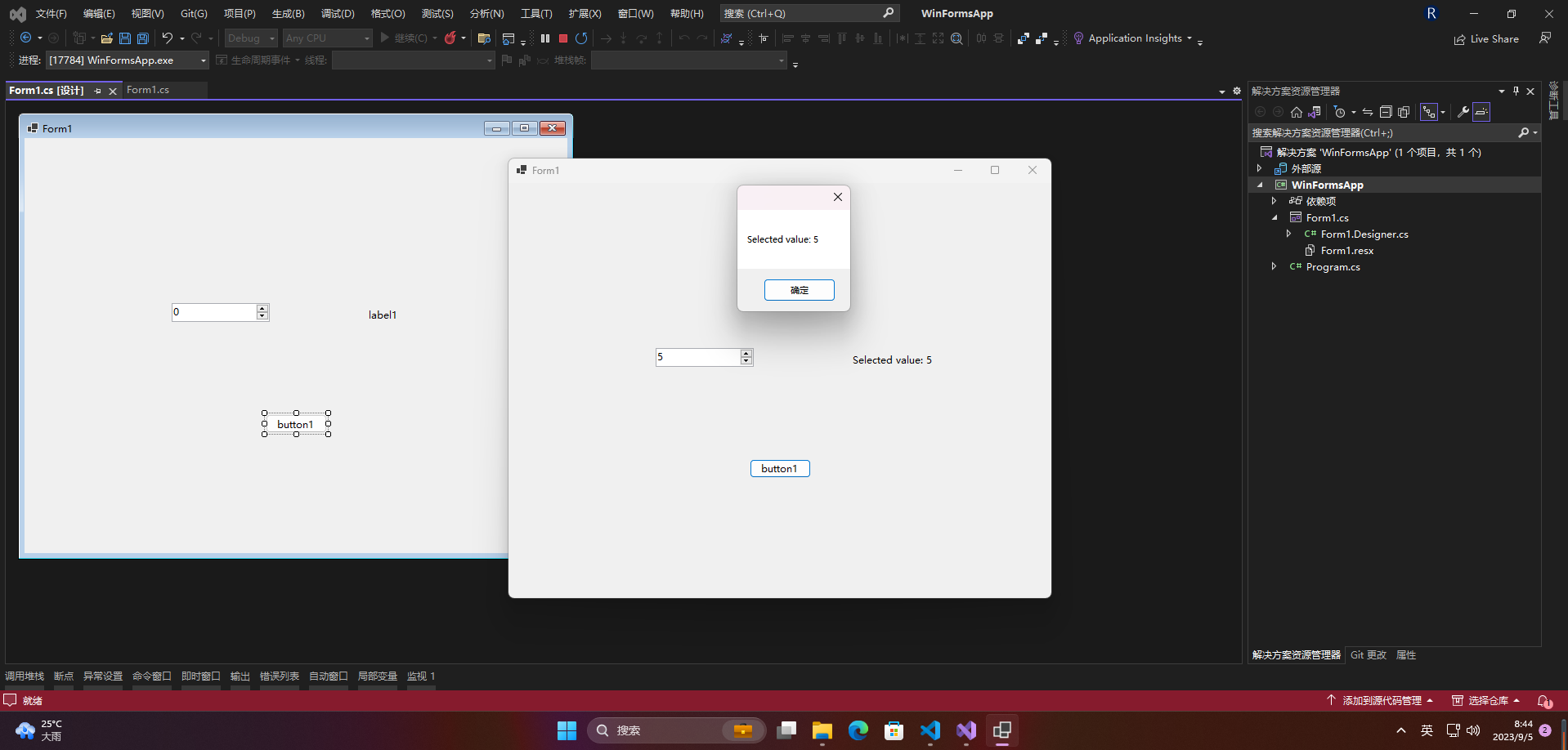Toggle the nested files view button
This screenshot has height=750, width=1568.
(x=1429, y=112)
